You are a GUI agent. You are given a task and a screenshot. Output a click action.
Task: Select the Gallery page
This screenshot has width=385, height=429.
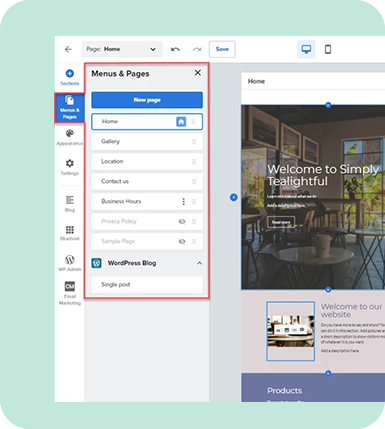[147, 142]
